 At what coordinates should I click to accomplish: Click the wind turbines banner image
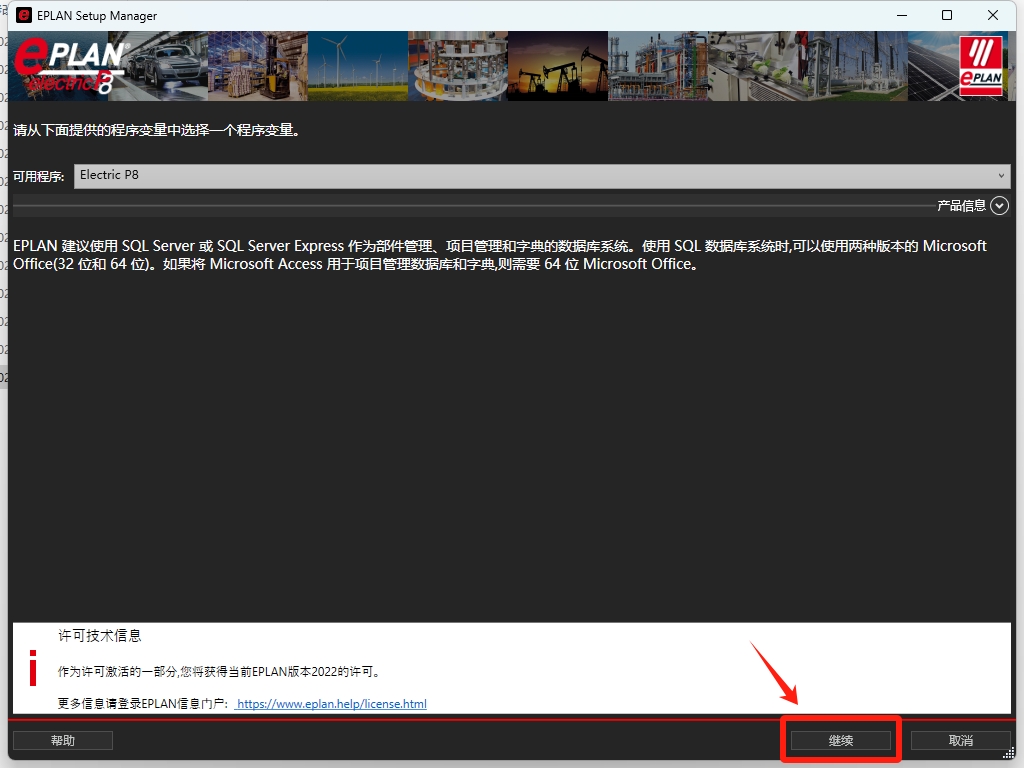coord(357,66)
